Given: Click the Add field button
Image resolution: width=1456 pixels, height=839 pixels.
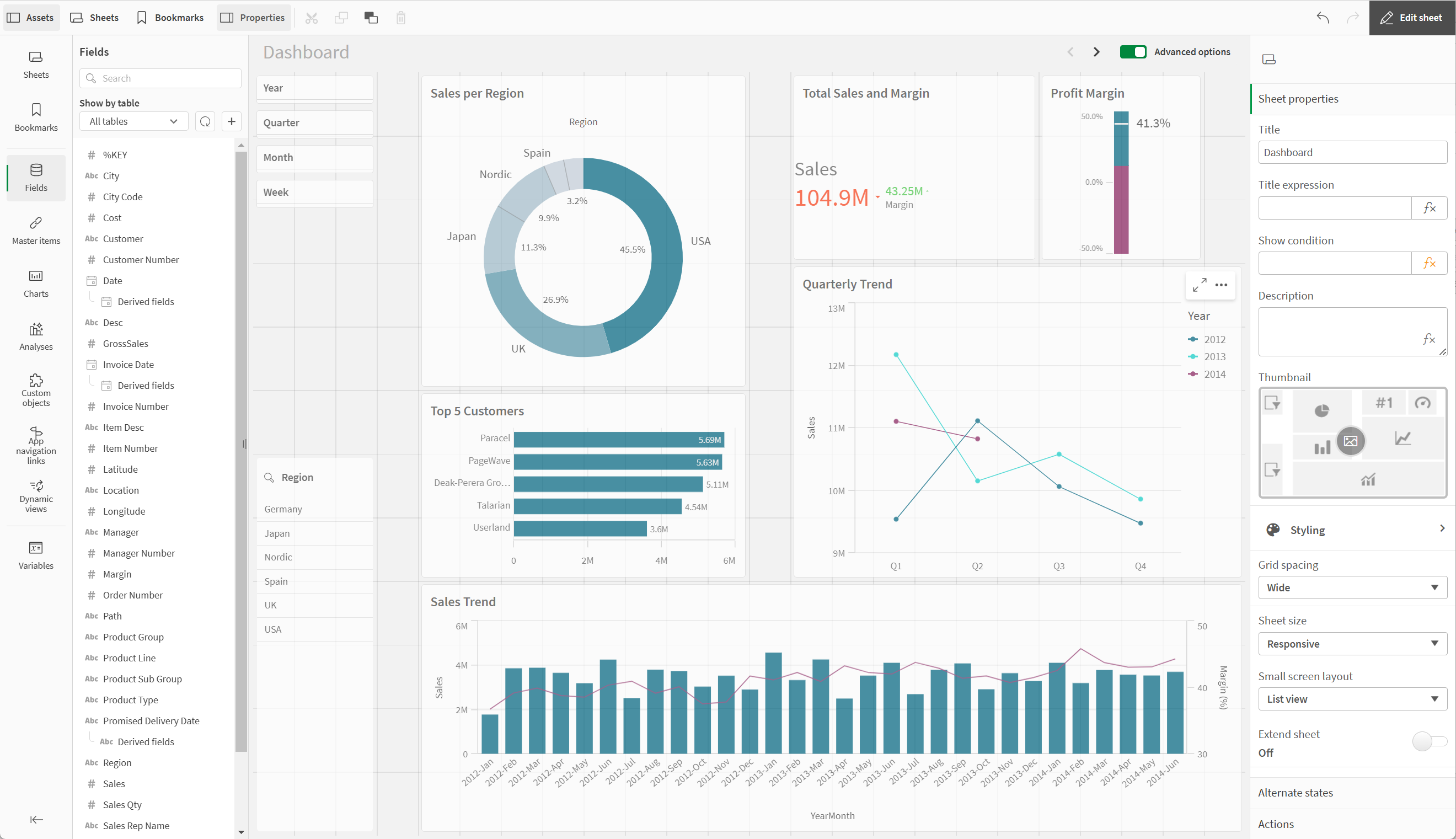Looking at the screenshot, I should point(231,121).
